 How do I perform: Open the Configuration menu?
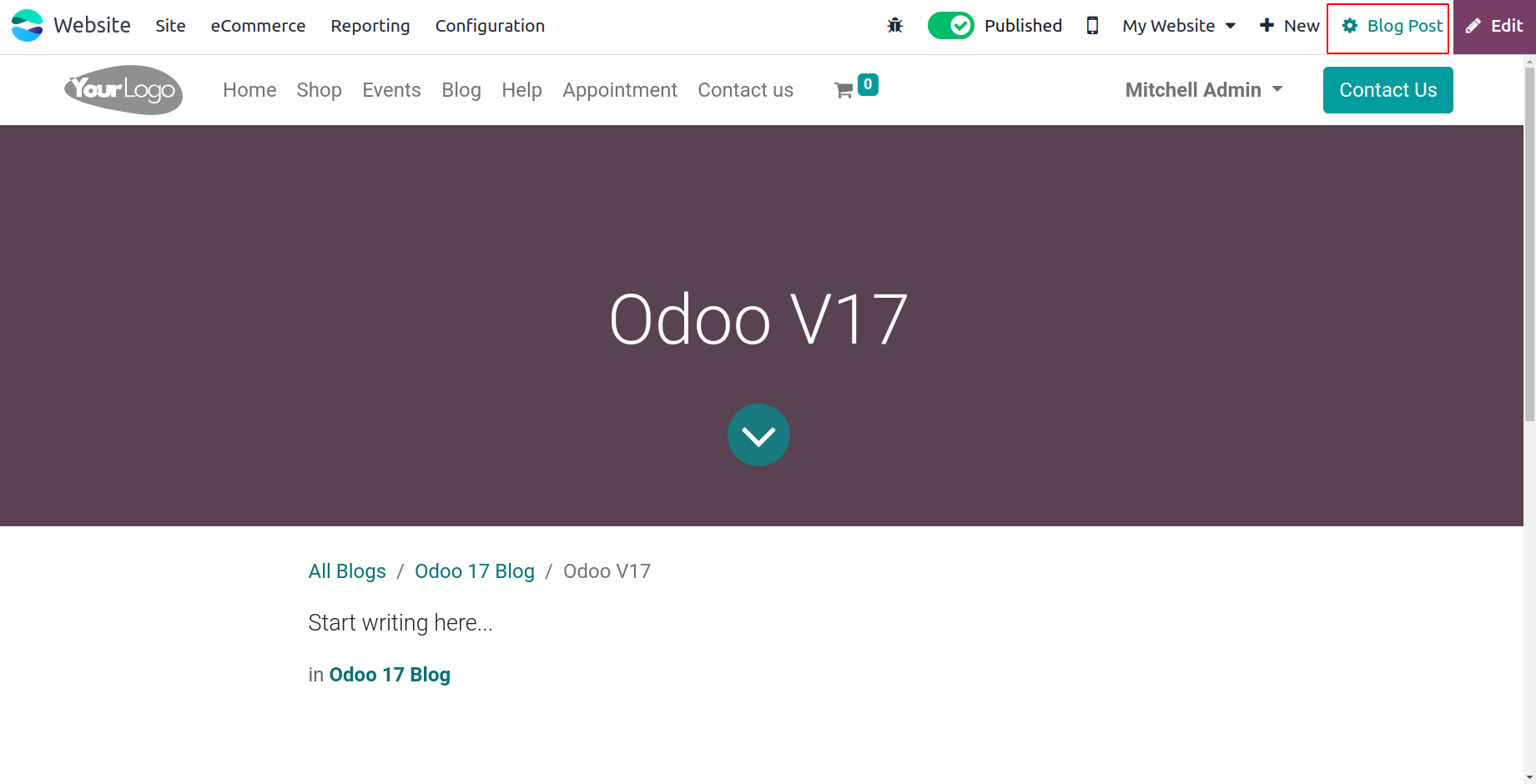pos(490,26)
